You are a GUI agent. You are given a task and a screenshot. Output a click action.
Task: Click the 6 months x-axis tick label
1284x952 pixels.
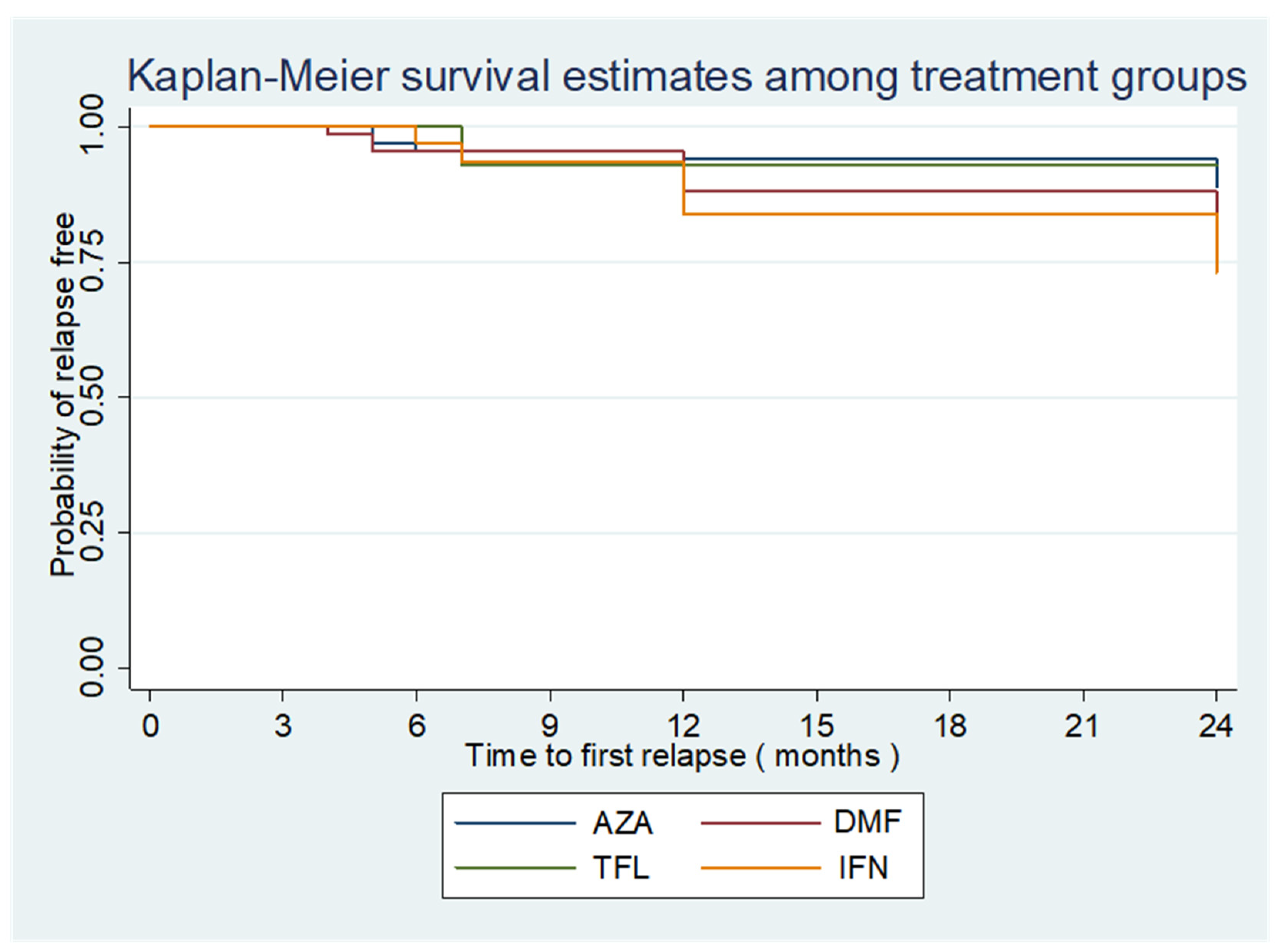[417, 726]
